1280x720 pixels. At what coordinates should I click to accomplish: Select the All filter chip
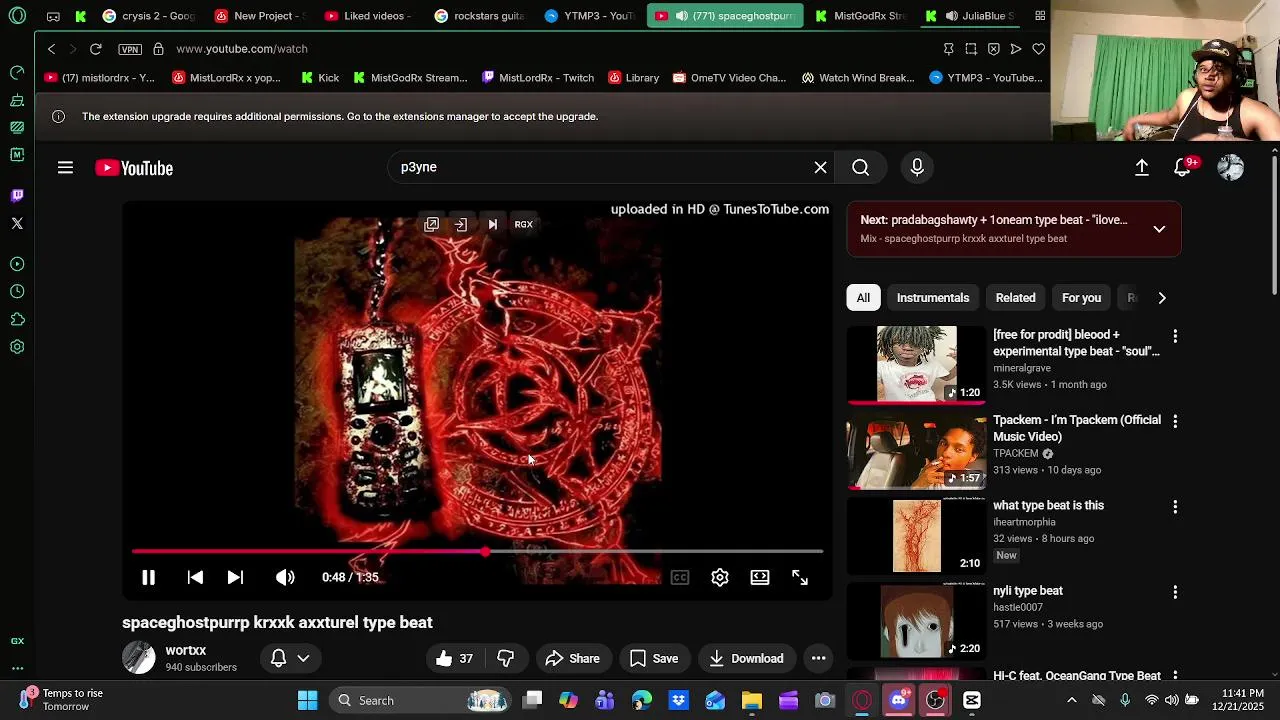863,297
